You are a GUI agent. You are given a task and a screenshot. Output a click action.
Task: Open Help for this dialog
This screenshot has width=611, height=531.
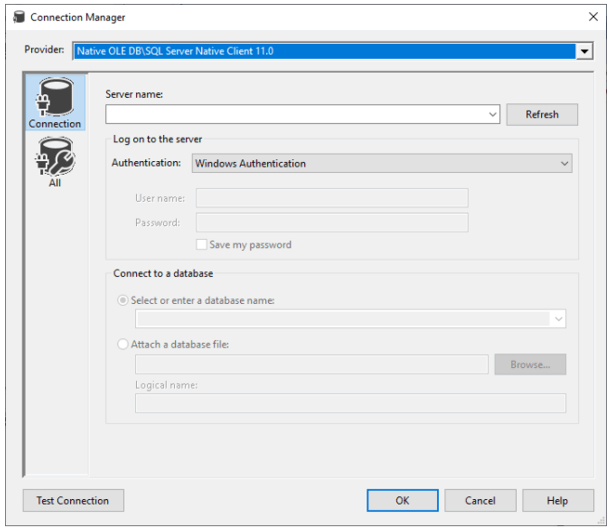[x=558, y=500]
